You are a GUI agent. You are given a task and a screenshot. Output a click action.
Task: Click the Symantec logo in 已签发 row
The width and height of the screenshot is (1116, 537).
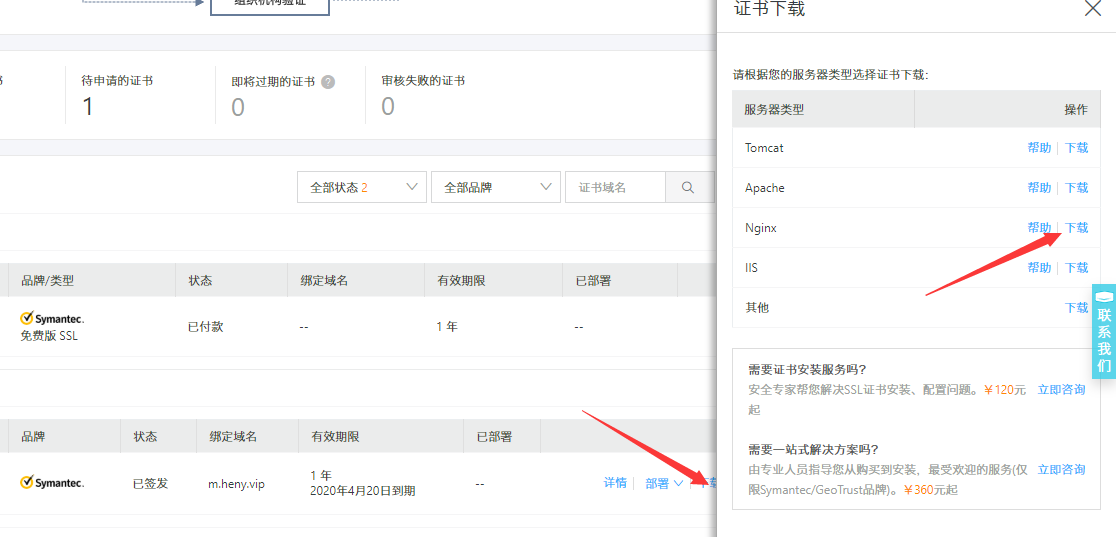(x=52, y=483)
